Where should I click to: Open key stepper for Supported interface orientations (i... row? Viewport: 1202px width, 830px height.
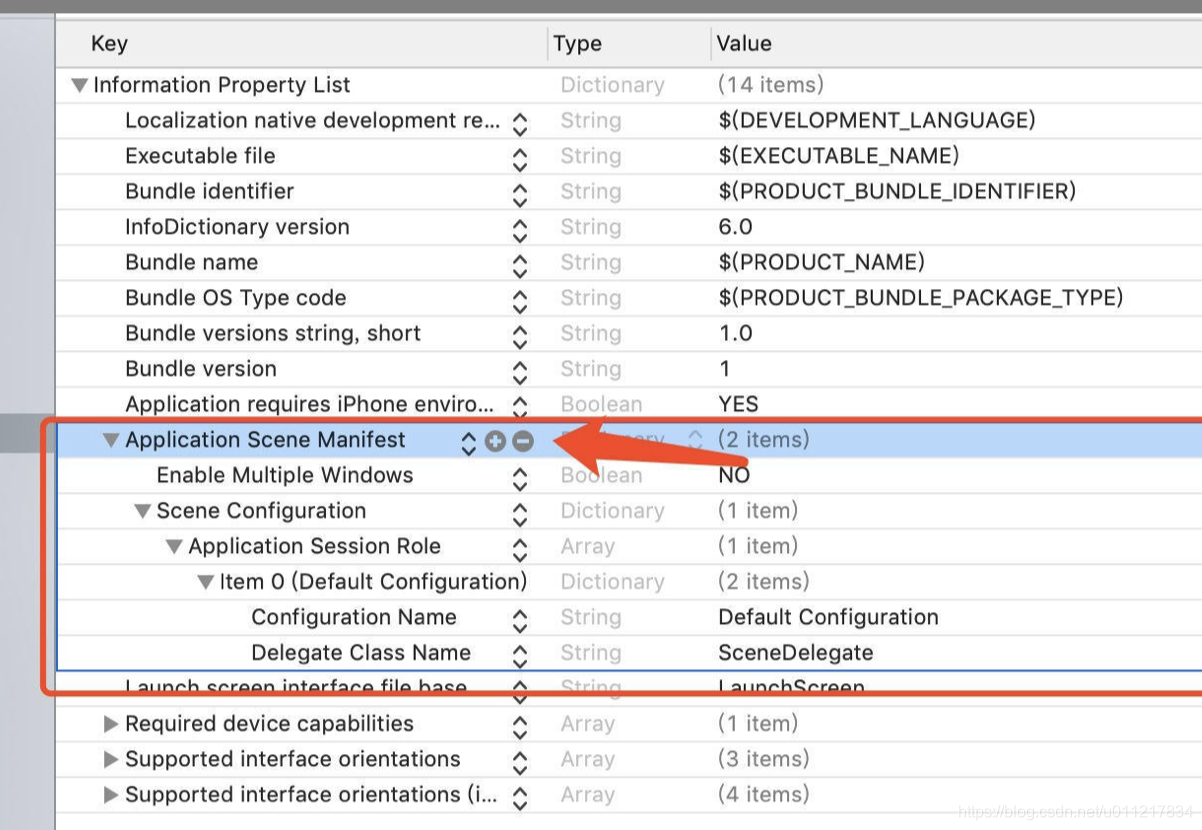pos(520,798)
